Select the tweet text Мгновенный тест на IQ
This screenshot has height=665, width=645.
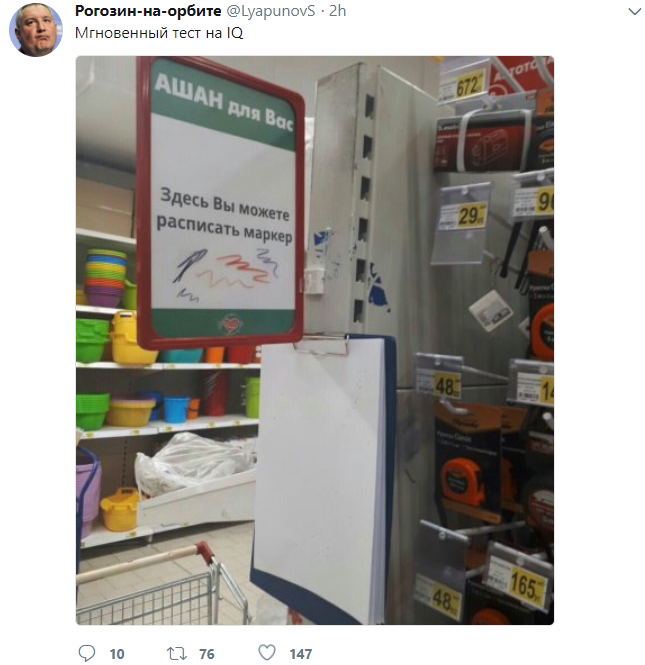coord(159,33)
